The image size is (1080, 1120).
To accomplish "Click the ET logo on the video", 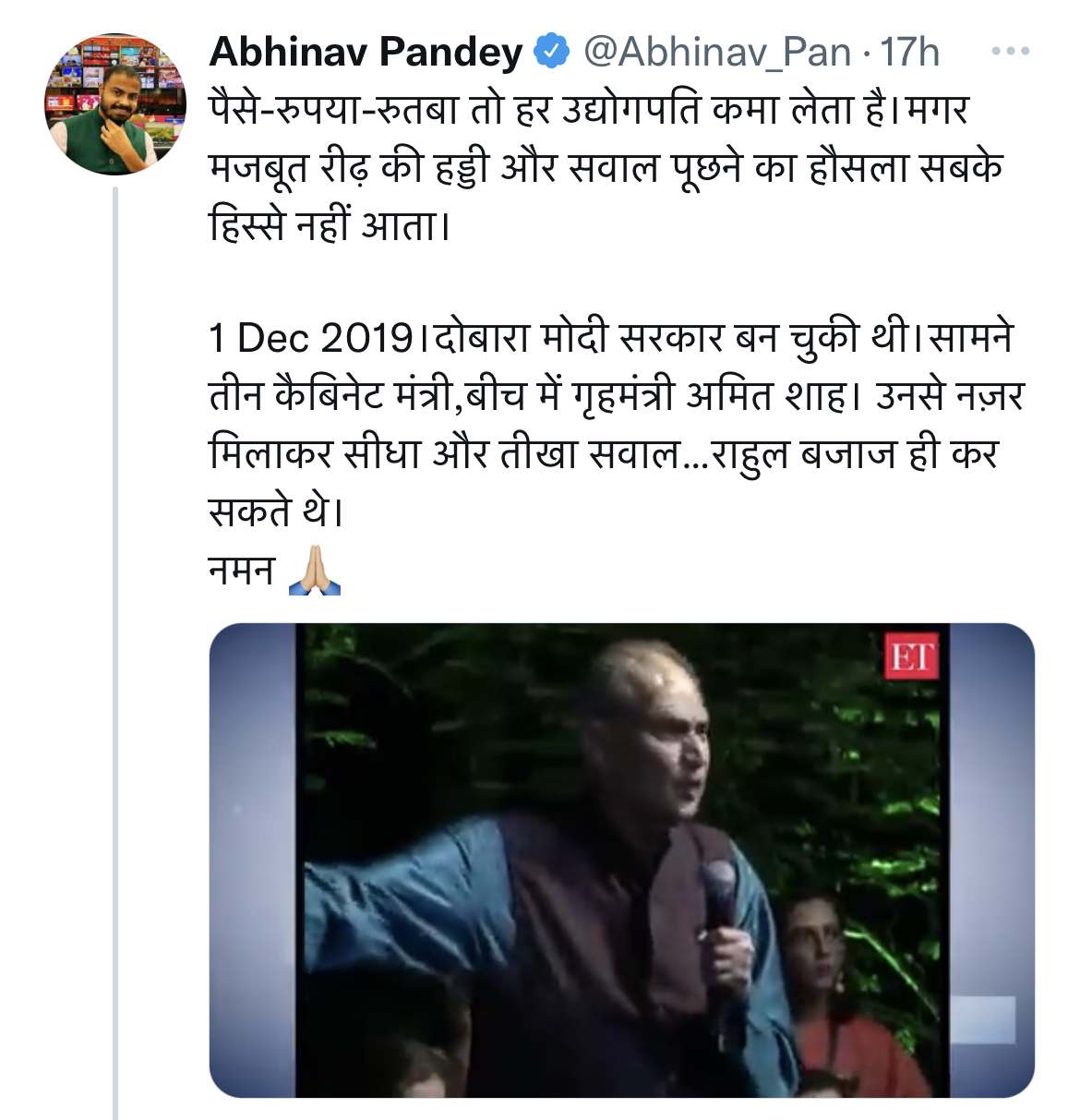I will coord(912,656).
